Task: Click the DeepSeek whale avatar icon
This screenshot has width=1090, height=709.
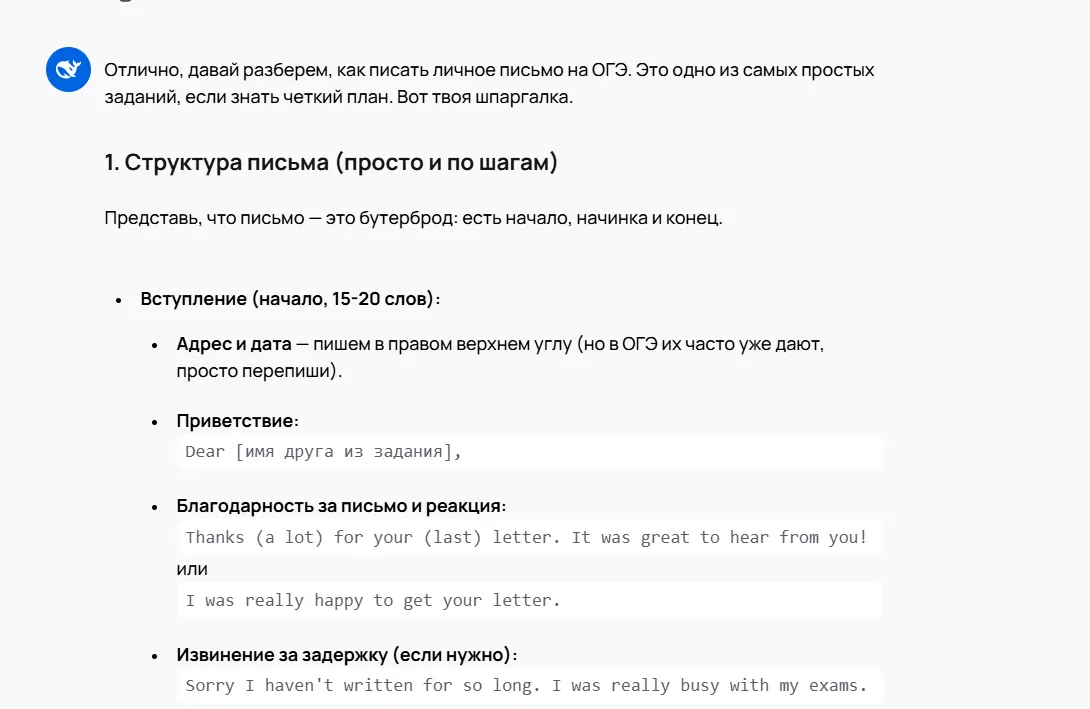Action: pos(68,70)
